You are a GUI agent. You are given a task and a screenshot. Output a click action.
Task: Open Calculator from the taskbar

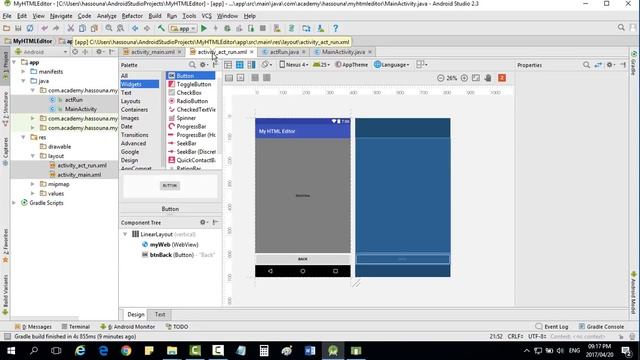click(x=264, y=351)
